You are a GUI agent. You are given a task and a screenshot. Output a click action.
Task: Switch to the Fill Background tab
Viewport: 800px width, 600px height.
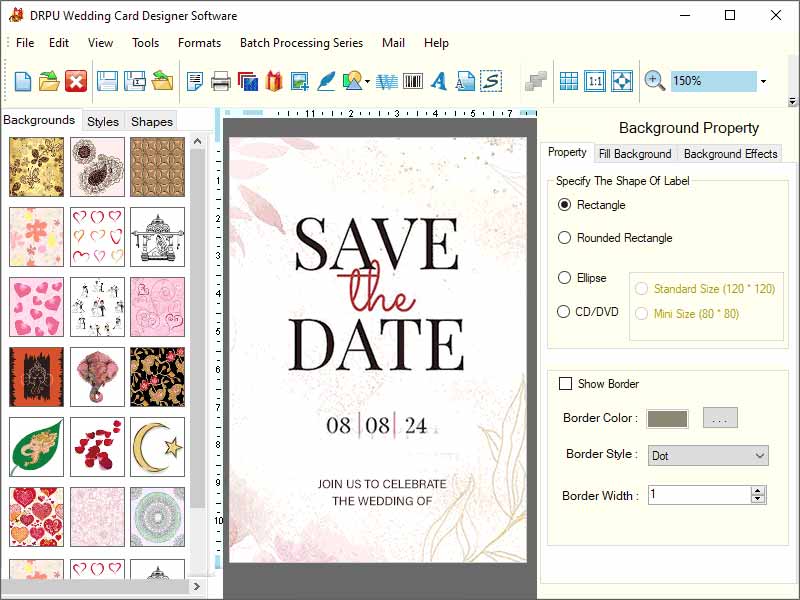click(x=636, y=154)
